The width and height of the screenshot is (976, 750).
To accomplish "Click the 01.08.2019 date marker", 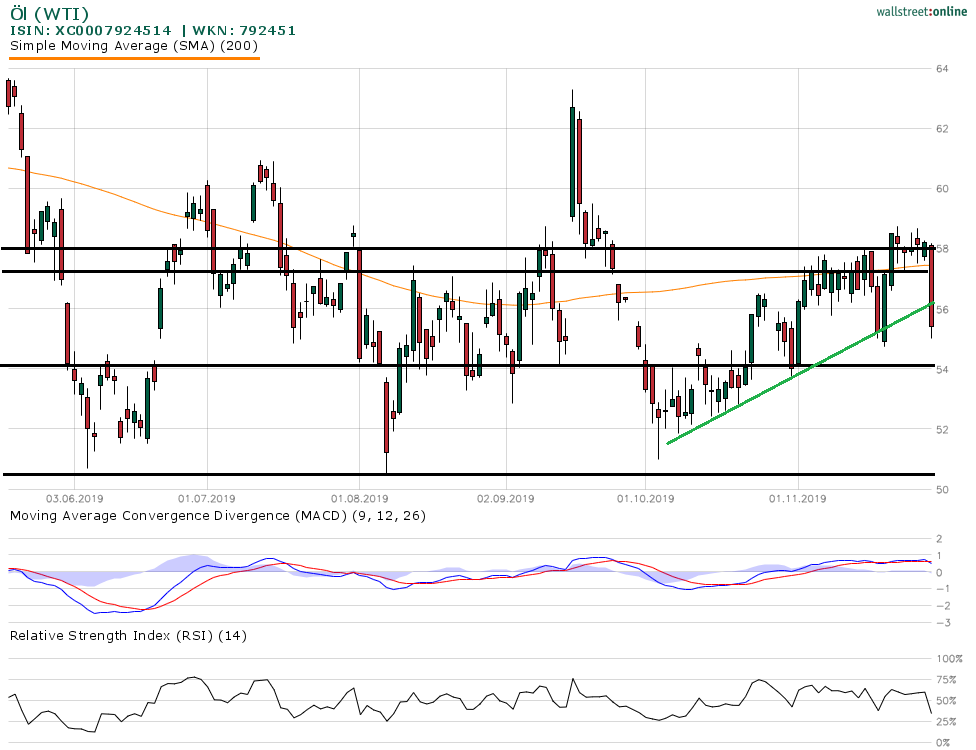I will coord(358,497).
